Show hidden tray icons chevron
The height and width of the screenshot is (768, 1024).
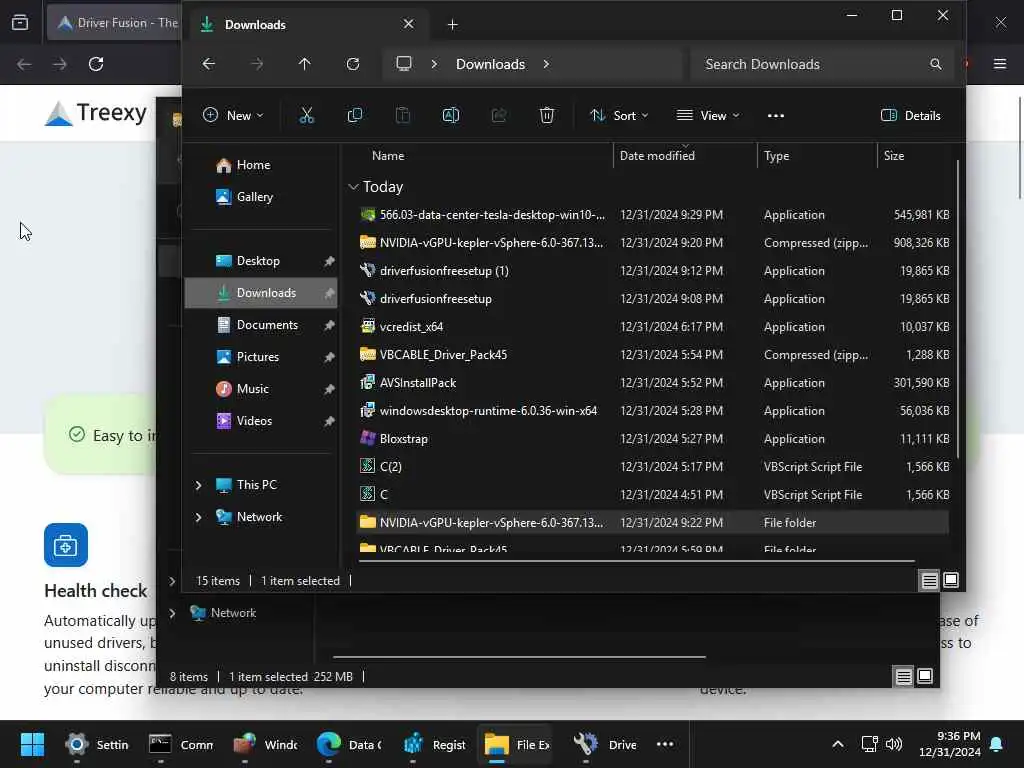click(x=838, y=744)
